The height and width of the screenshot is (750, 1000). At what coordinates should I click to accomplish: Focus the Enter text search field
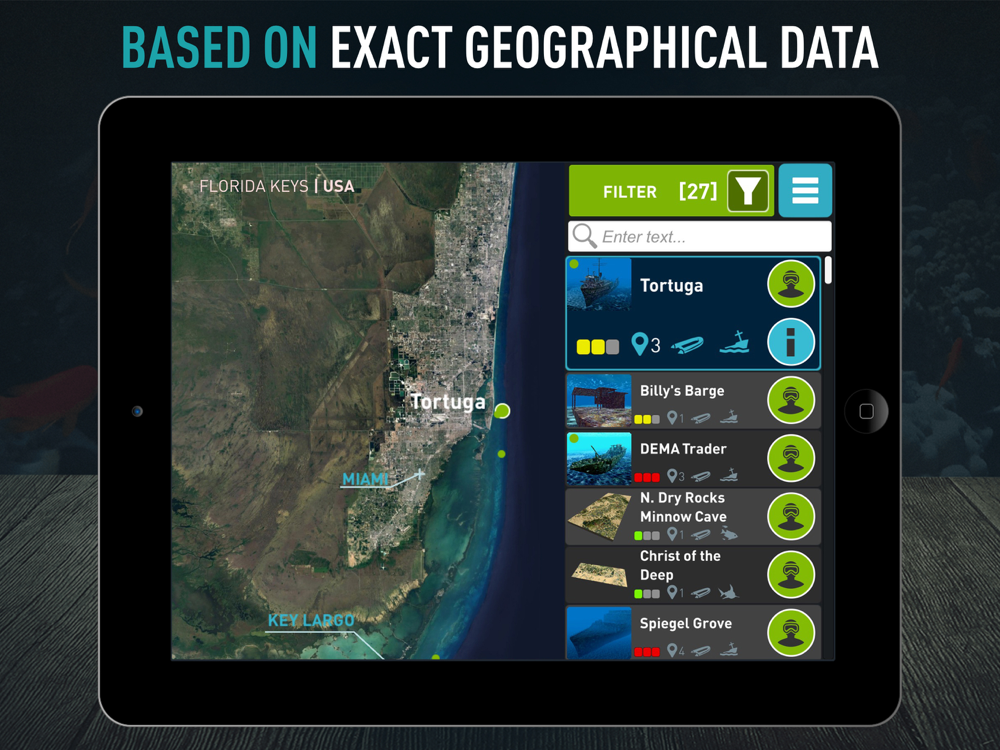tap(700, 237)
